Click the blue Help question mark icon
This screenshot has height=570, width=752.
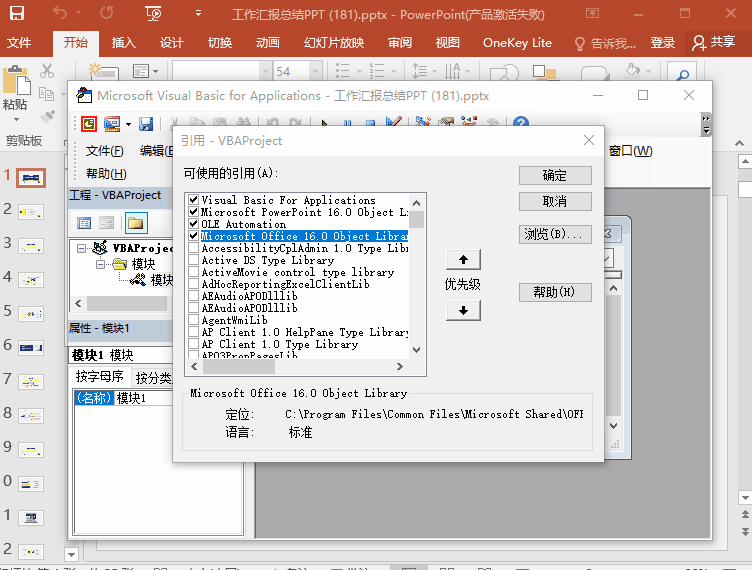(520, 122)
